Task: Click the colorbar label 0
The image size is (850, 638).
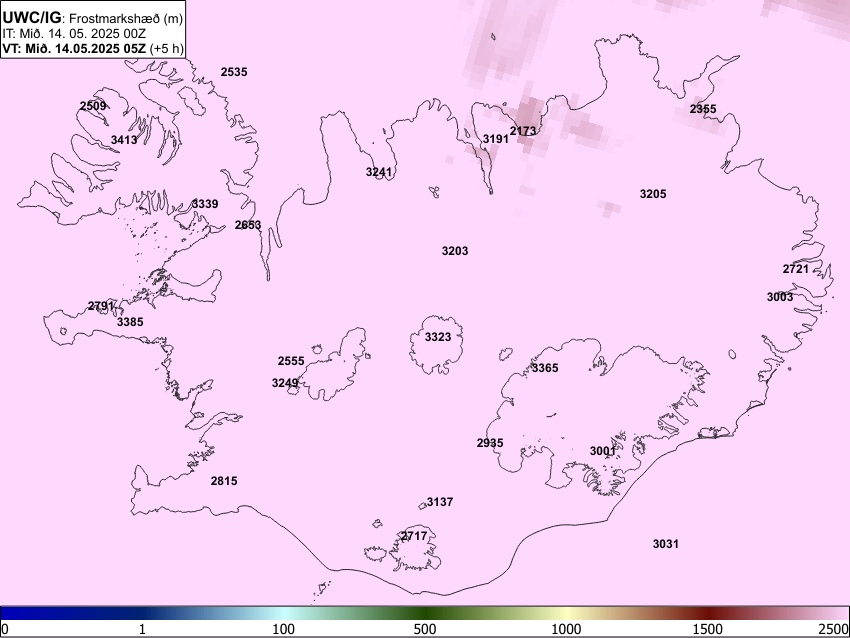Action: [5, 629]
